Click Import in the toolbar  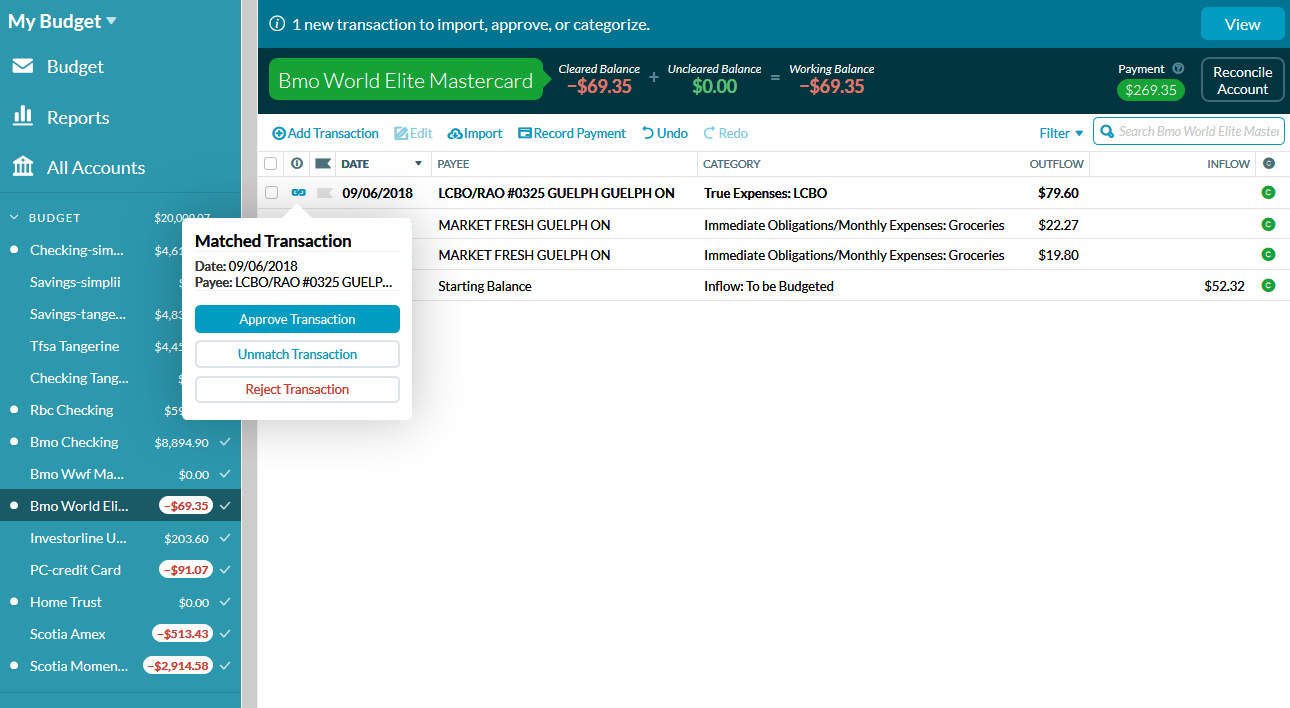click(x=475, y=133)
